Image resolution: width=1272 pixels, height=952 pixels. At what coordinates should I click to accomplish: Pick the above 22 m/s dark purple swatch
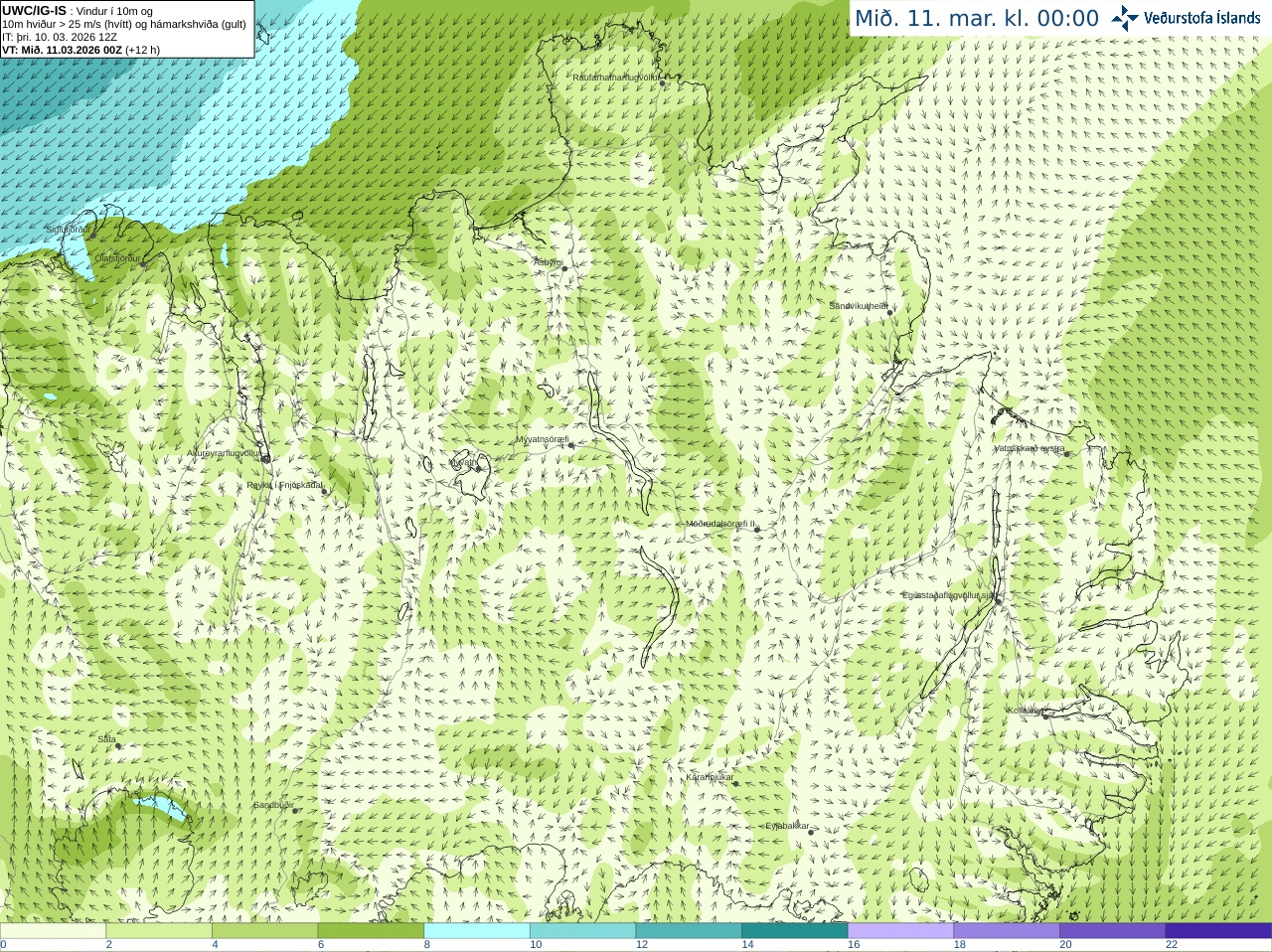coord(1218,931)
